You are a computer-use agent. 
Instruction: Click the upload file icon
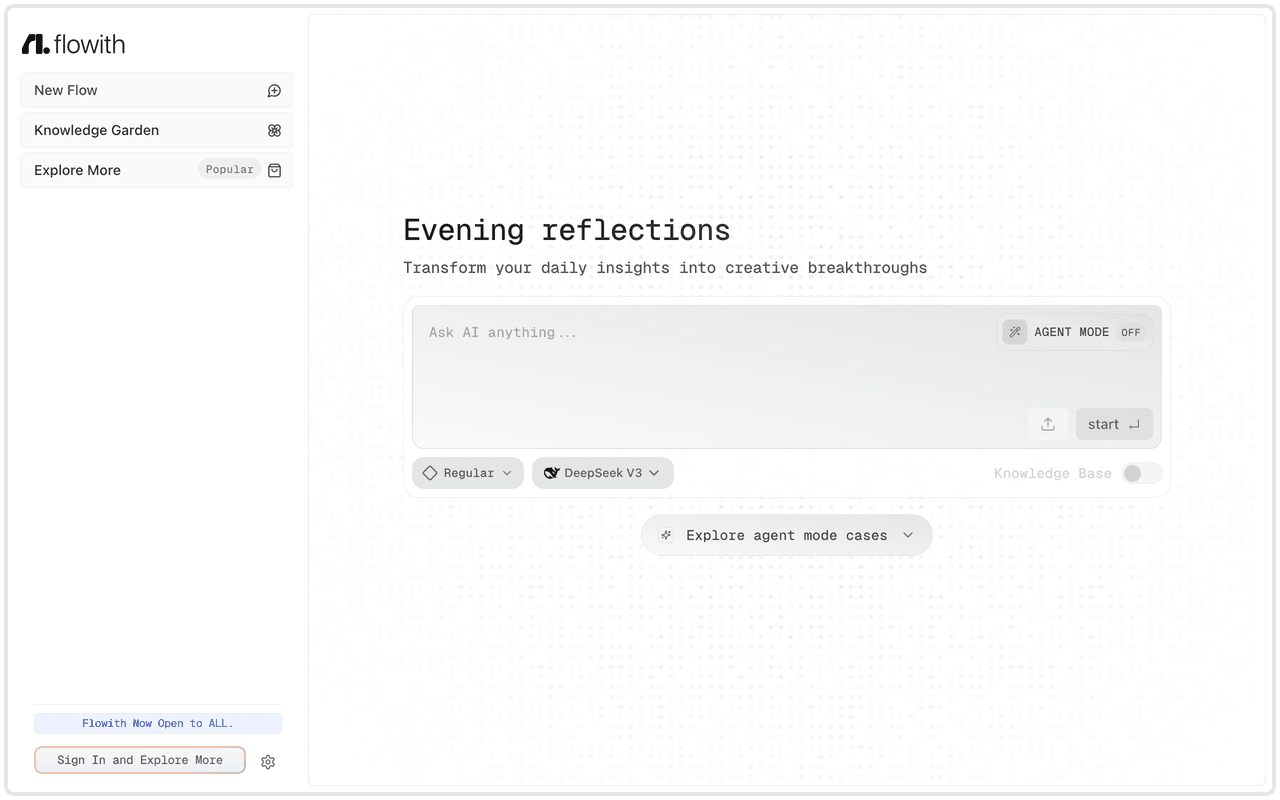pos(1047,424)
